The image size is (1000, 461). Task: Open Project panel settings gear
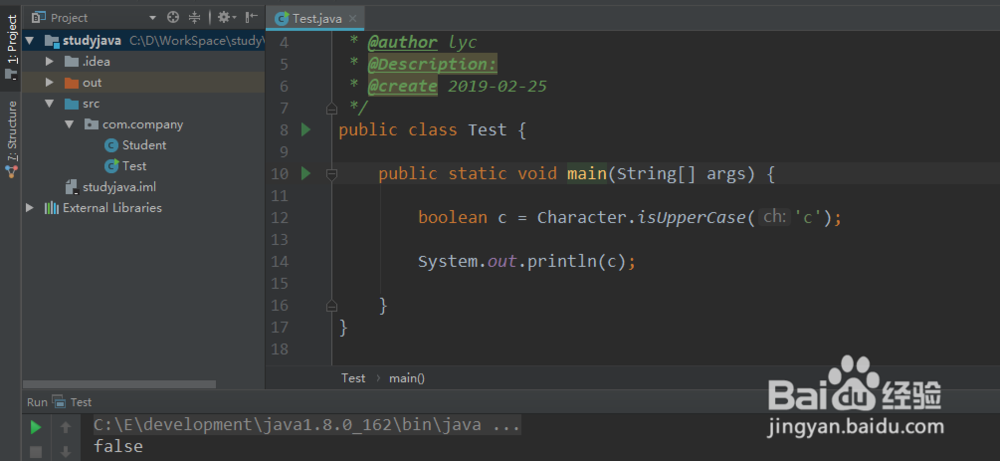point(226,17)
